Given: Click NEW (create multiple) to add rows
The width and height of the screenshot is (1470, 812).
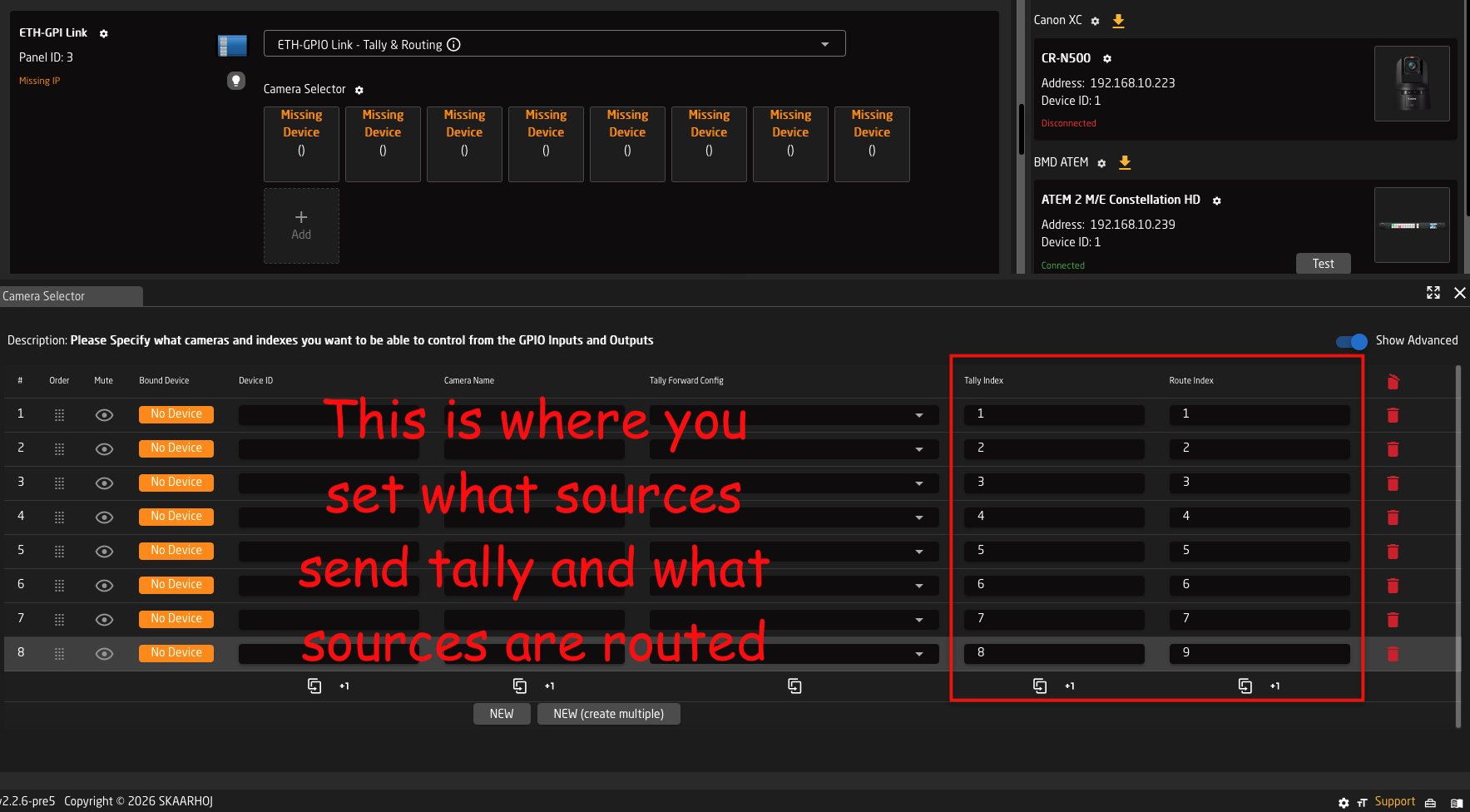Looking at the screenshot, I should click(x=608, y=713).
